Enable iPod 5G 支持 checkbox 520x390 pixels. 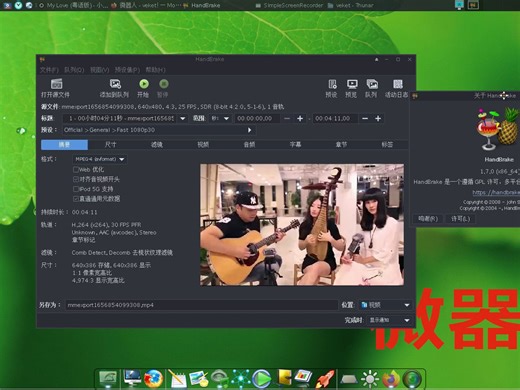76,189
